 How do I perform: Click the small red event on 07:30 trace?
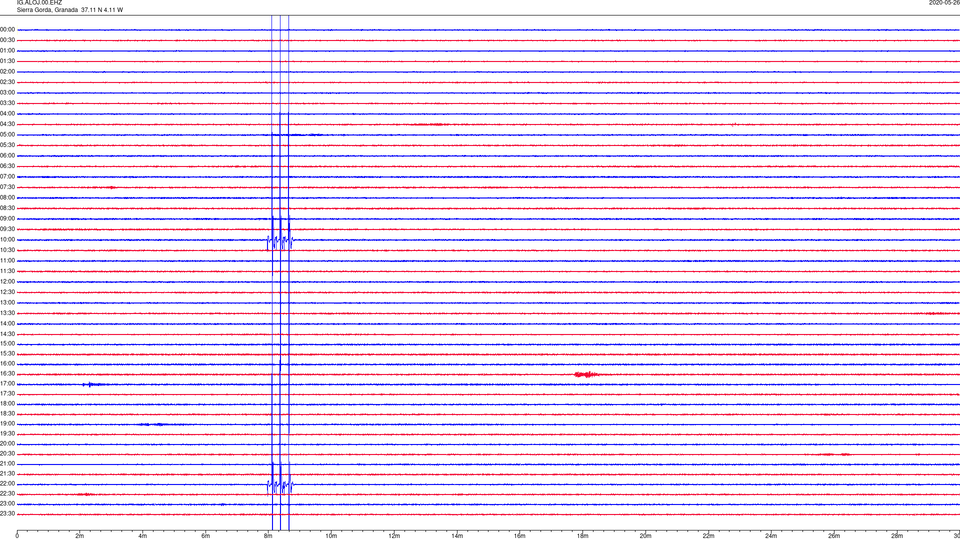coord(111,187)
